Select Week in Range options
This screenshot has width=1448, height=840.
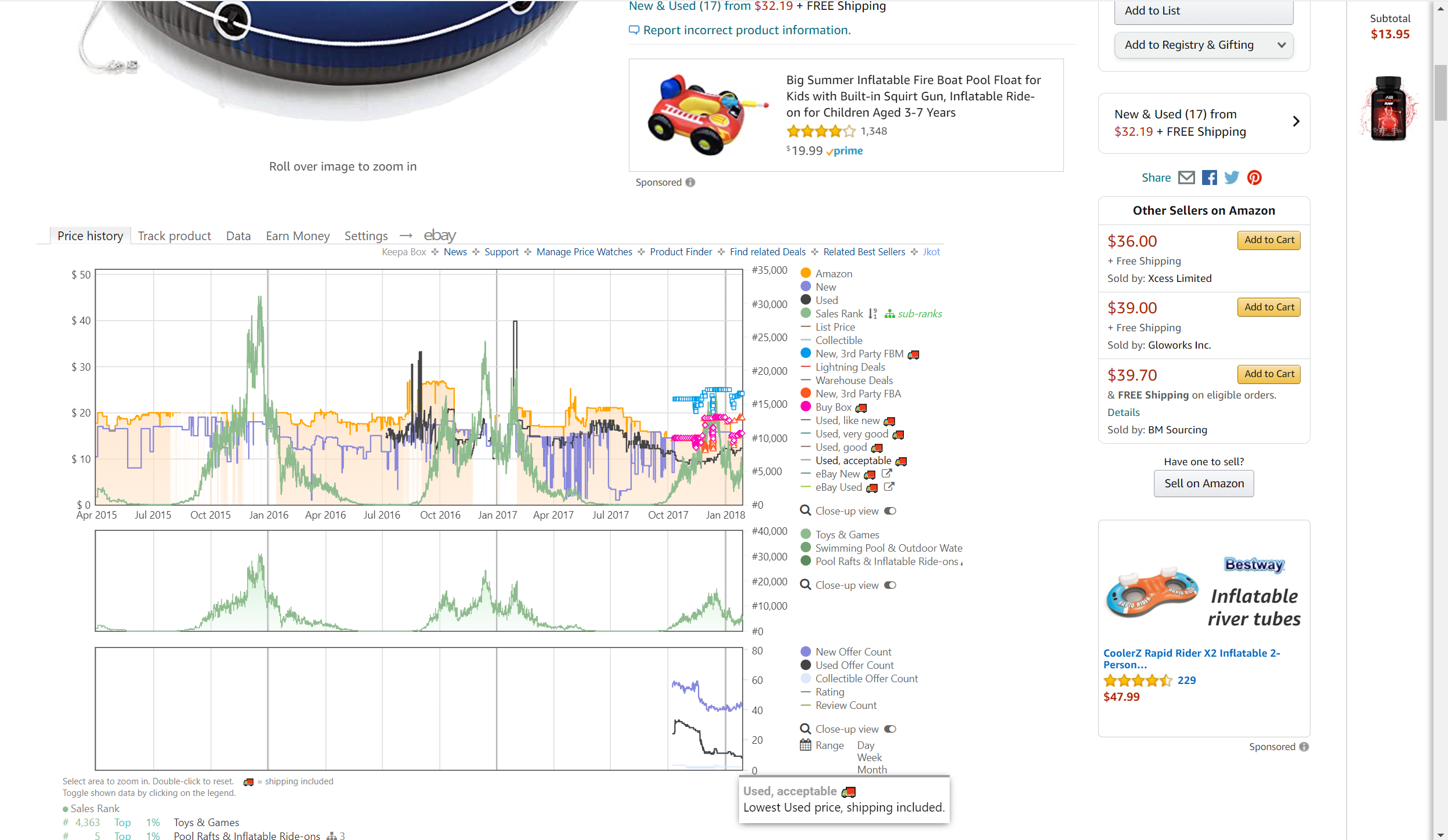click(x=869, y=758)
